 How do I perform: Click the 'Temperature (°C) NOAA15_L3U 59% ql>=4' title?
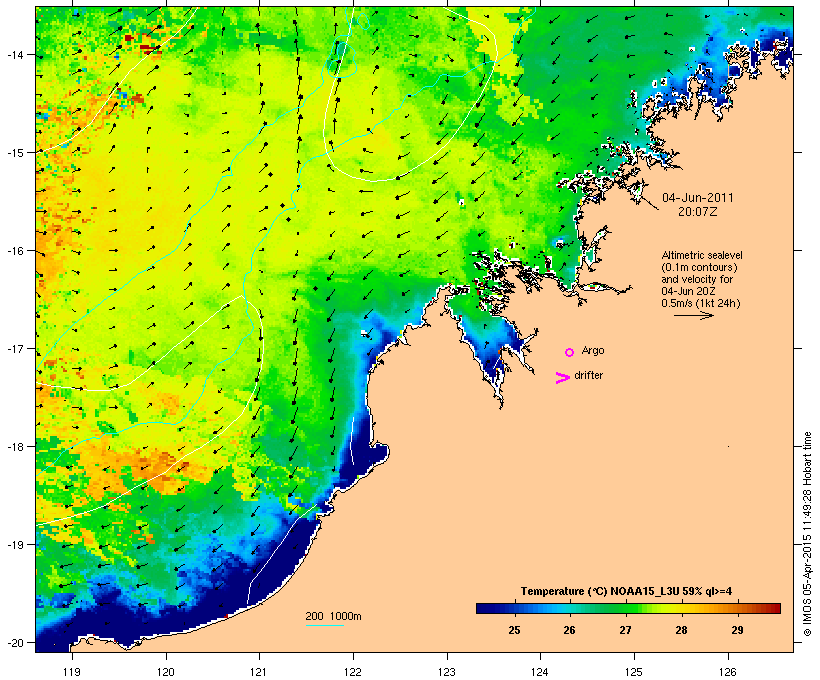pos(627,591)
